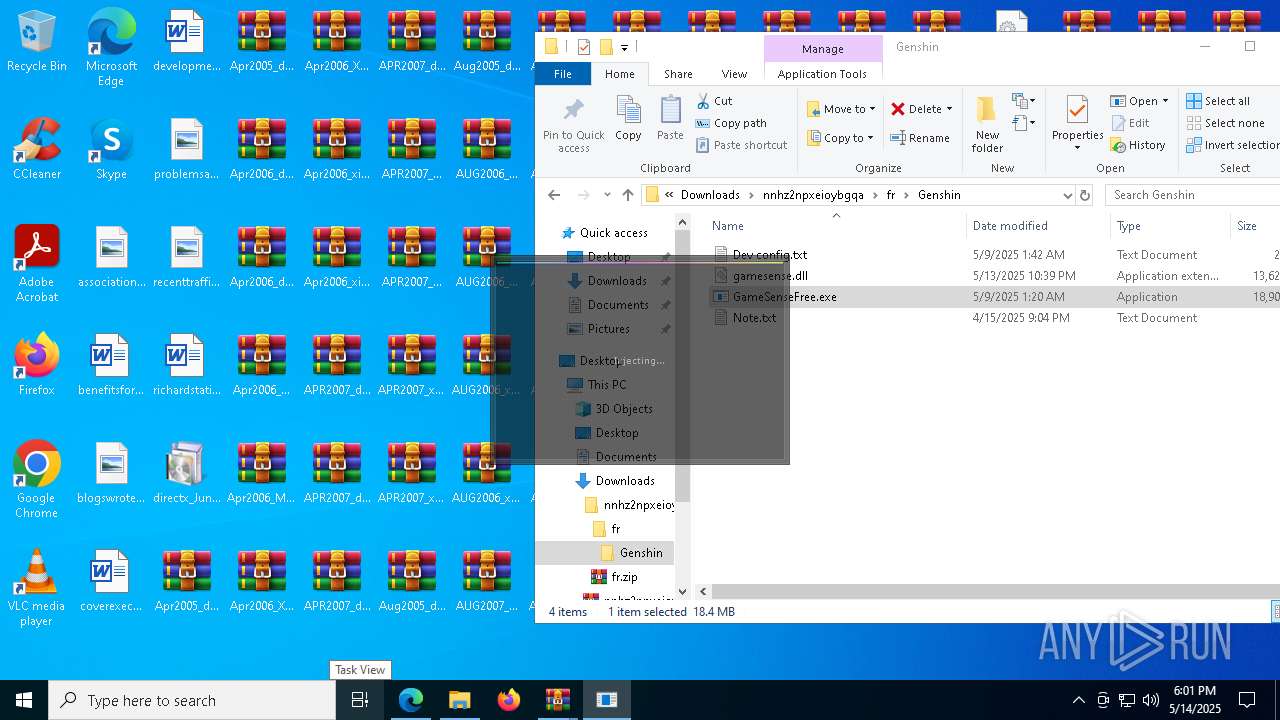Screen dimensions: 1280x720
Task: Sort files by Date modified column
Action: click(x=1037, y=226)
